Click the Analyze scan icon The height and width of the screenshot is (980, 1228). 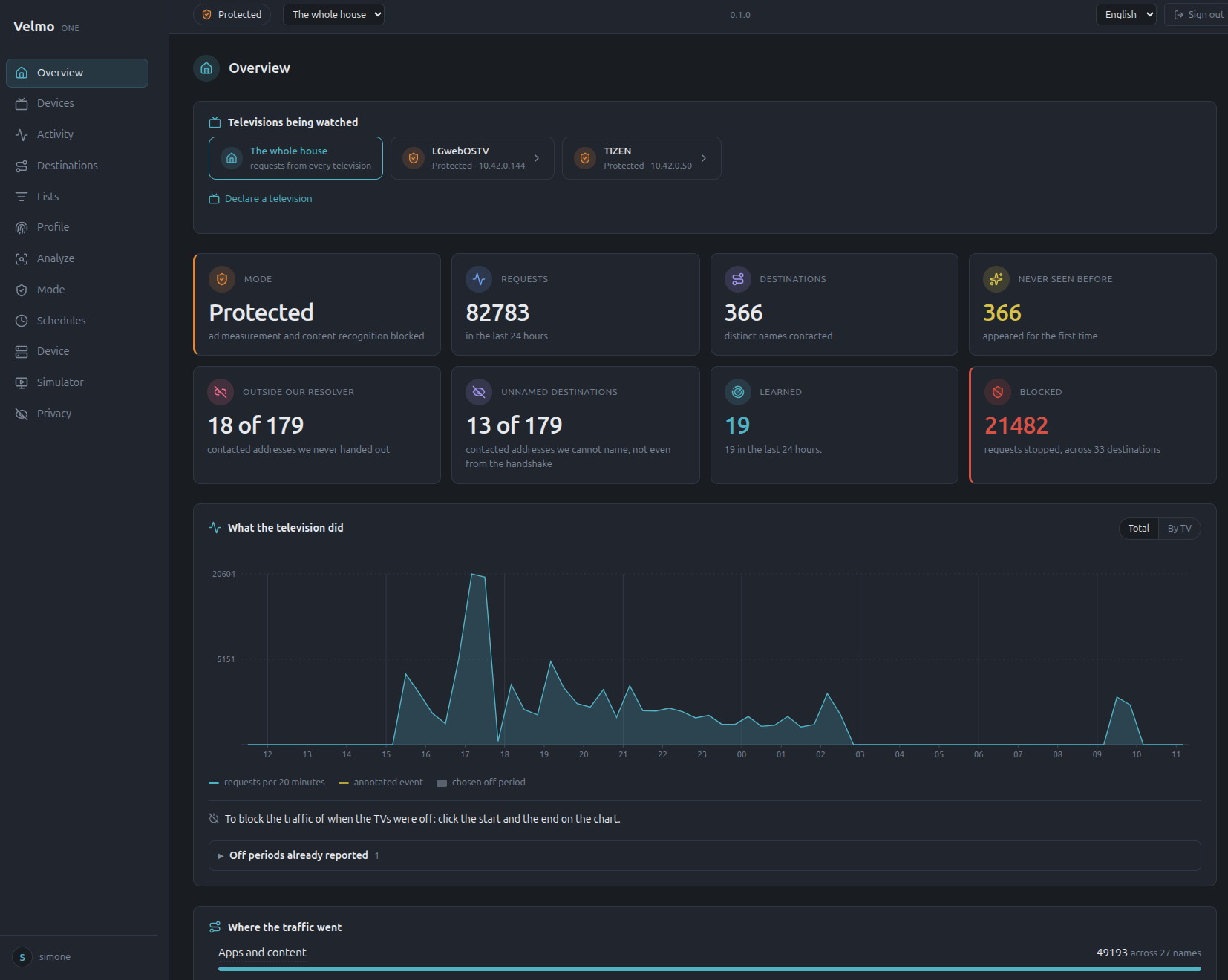22,258
